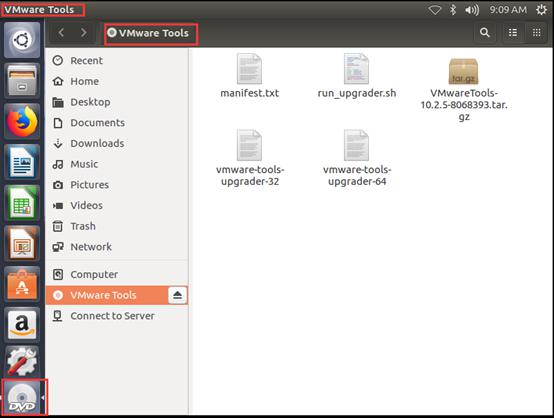Click Connect to Server in sidebar
This screenshot has width=554, height=418.
[117, 316]
